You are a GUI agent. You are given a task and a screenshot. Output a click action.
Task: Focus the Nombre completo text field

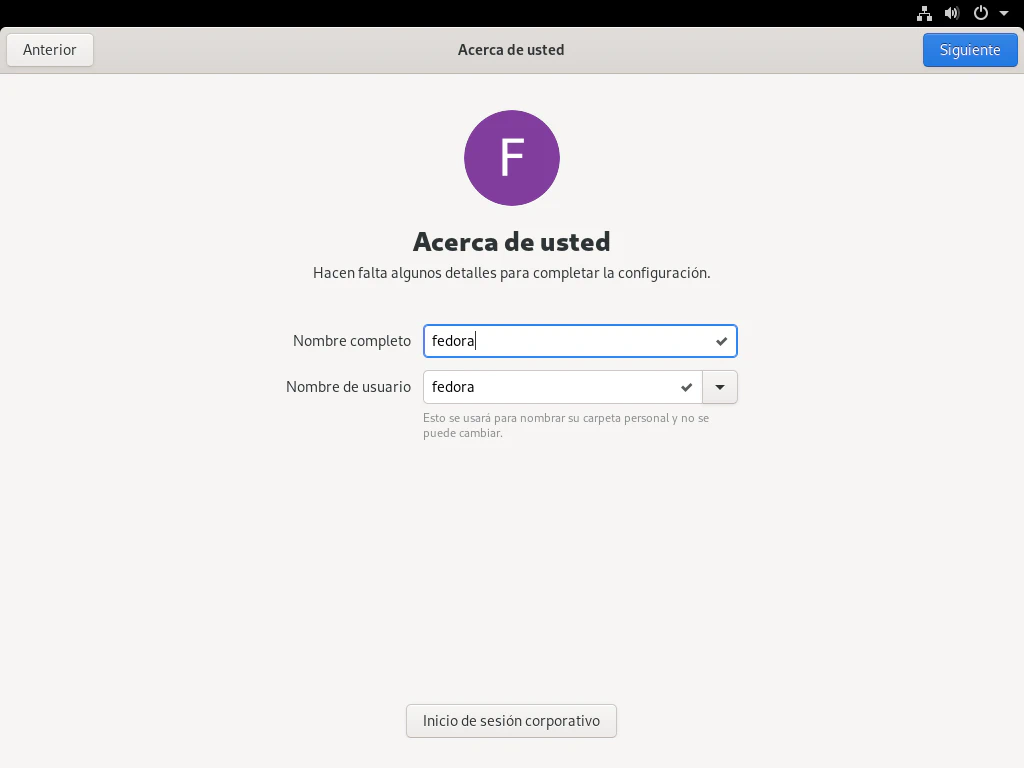tap(580, 341)
